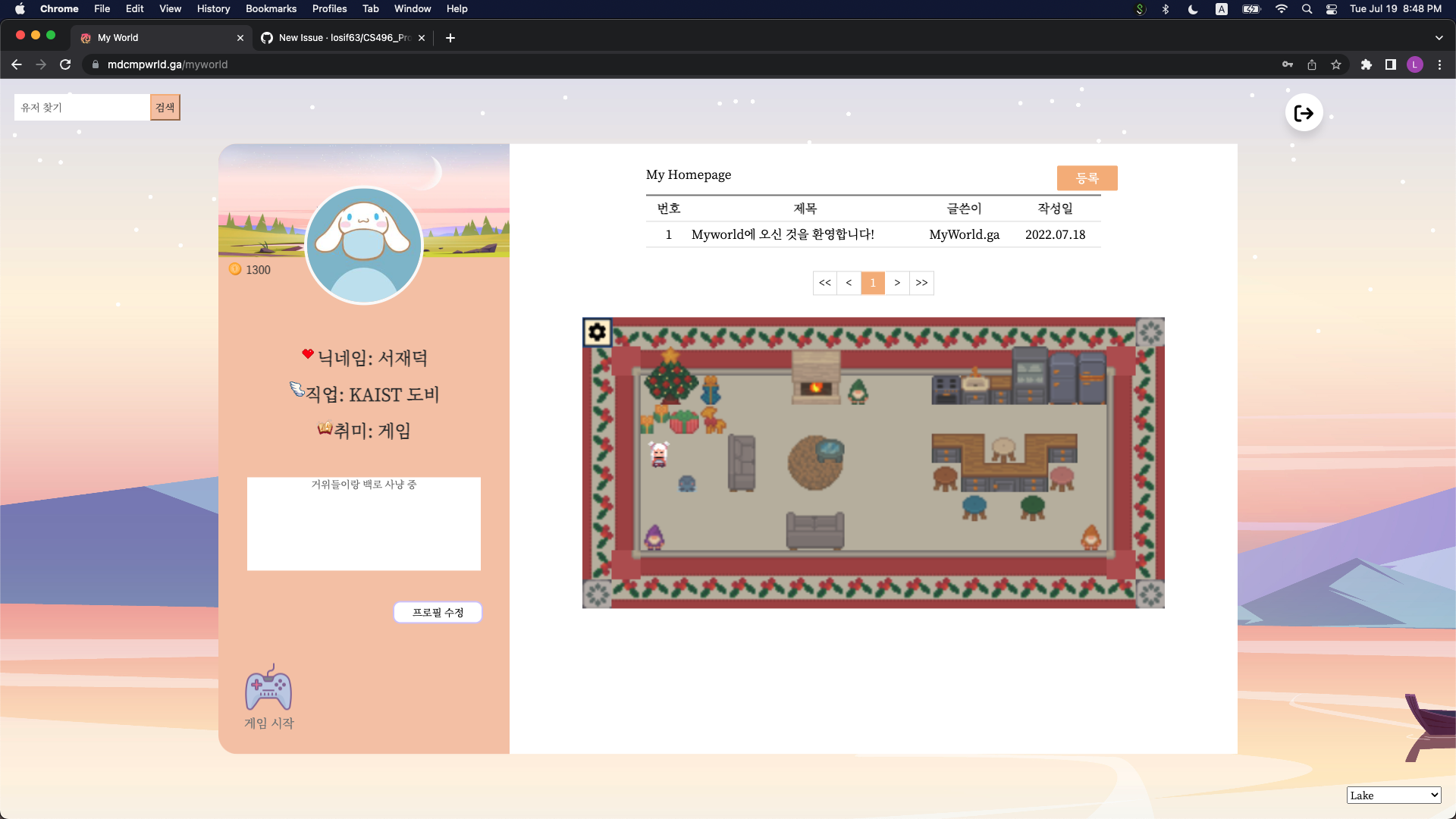
Task: Click the status message text box
Action: coord(364,524)
